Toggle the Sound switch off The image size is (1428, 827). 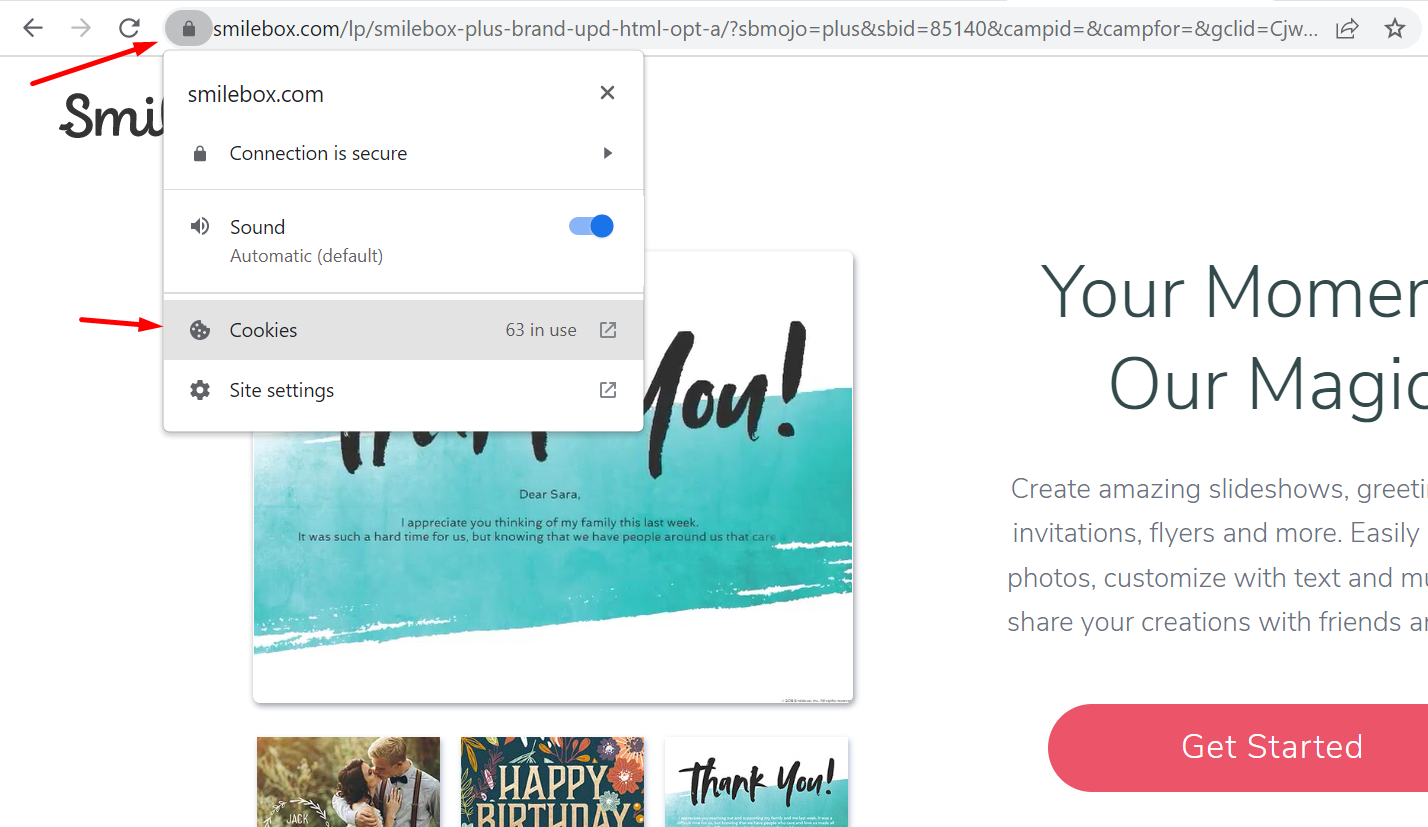click(x=591, y=226)
